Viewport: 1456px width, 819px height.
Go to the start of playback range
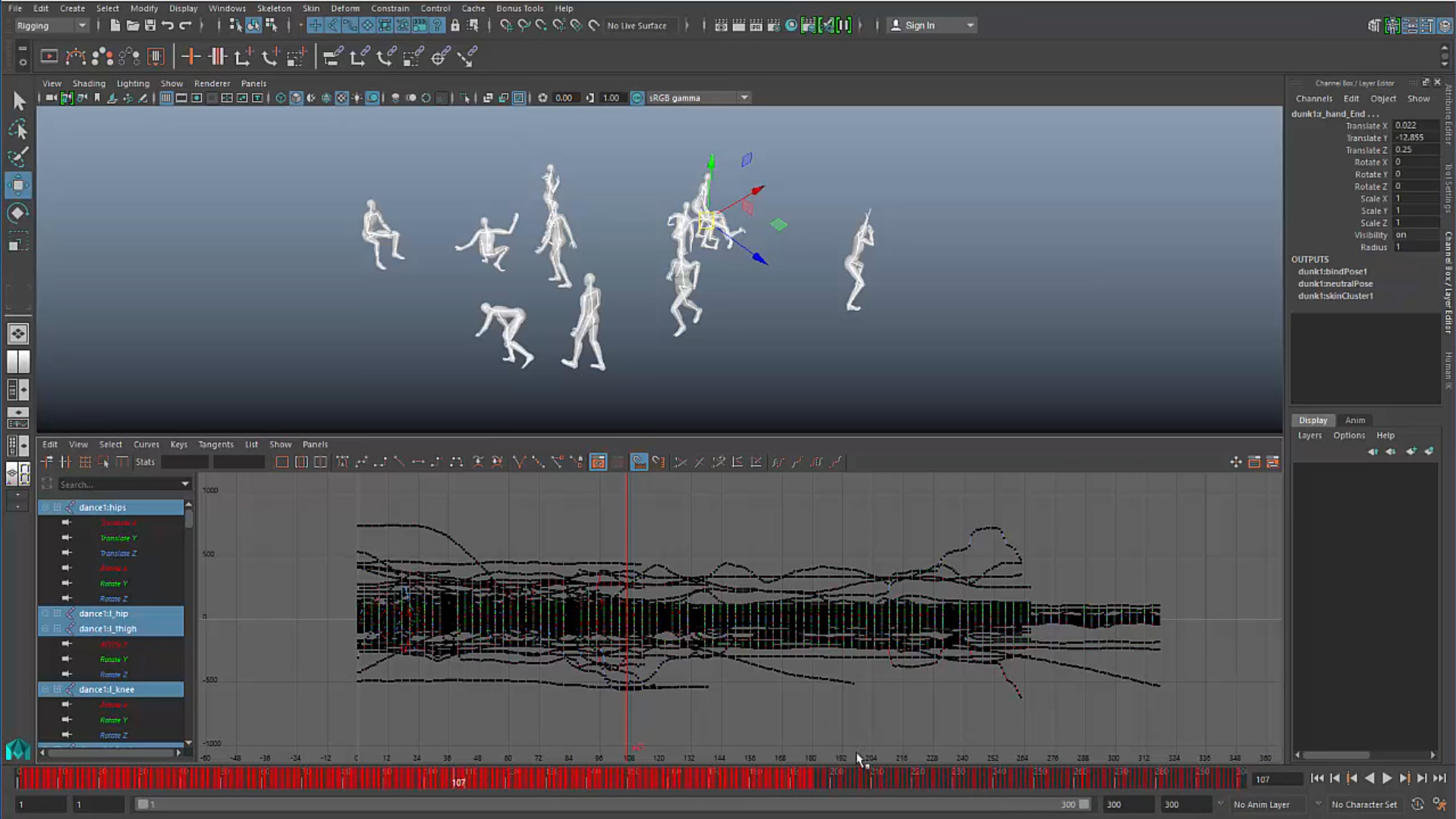coord(1317,778)
